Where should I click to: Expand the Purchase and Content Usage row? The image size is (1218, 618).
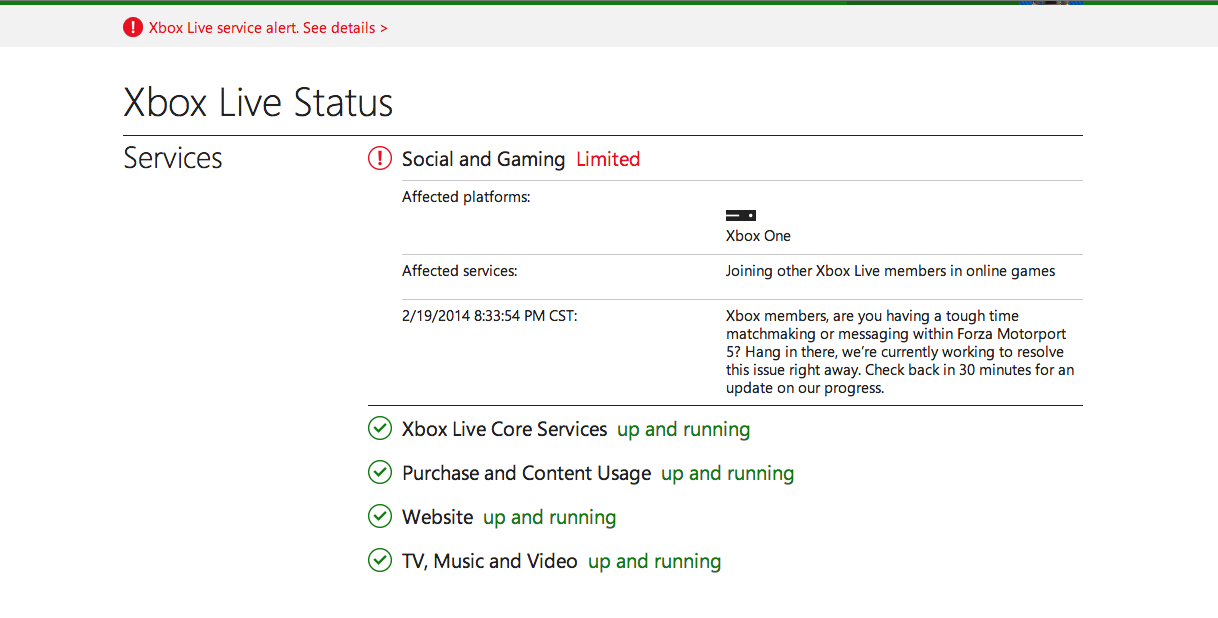click(526, 473)
